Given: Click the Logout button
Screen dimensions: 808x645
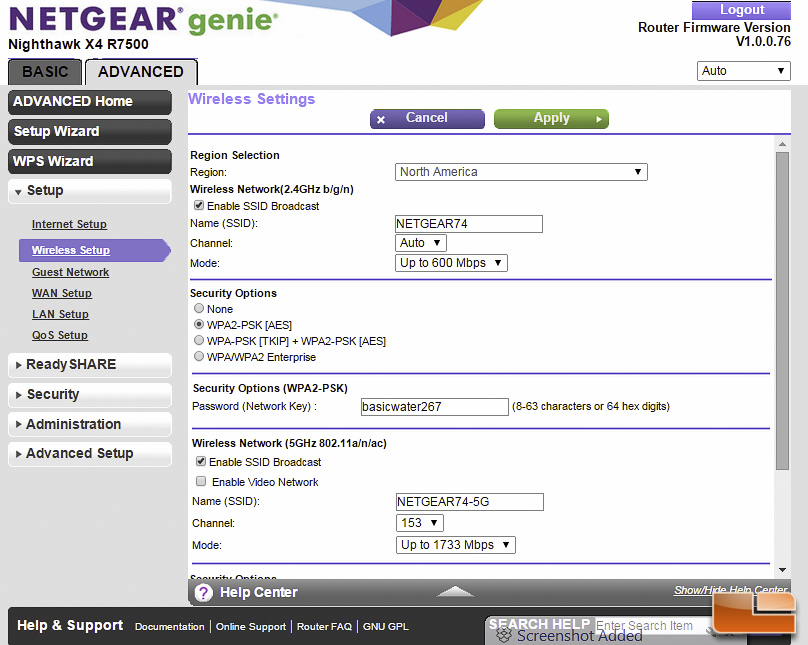Looking at the screenshot, I should (742, 10).
